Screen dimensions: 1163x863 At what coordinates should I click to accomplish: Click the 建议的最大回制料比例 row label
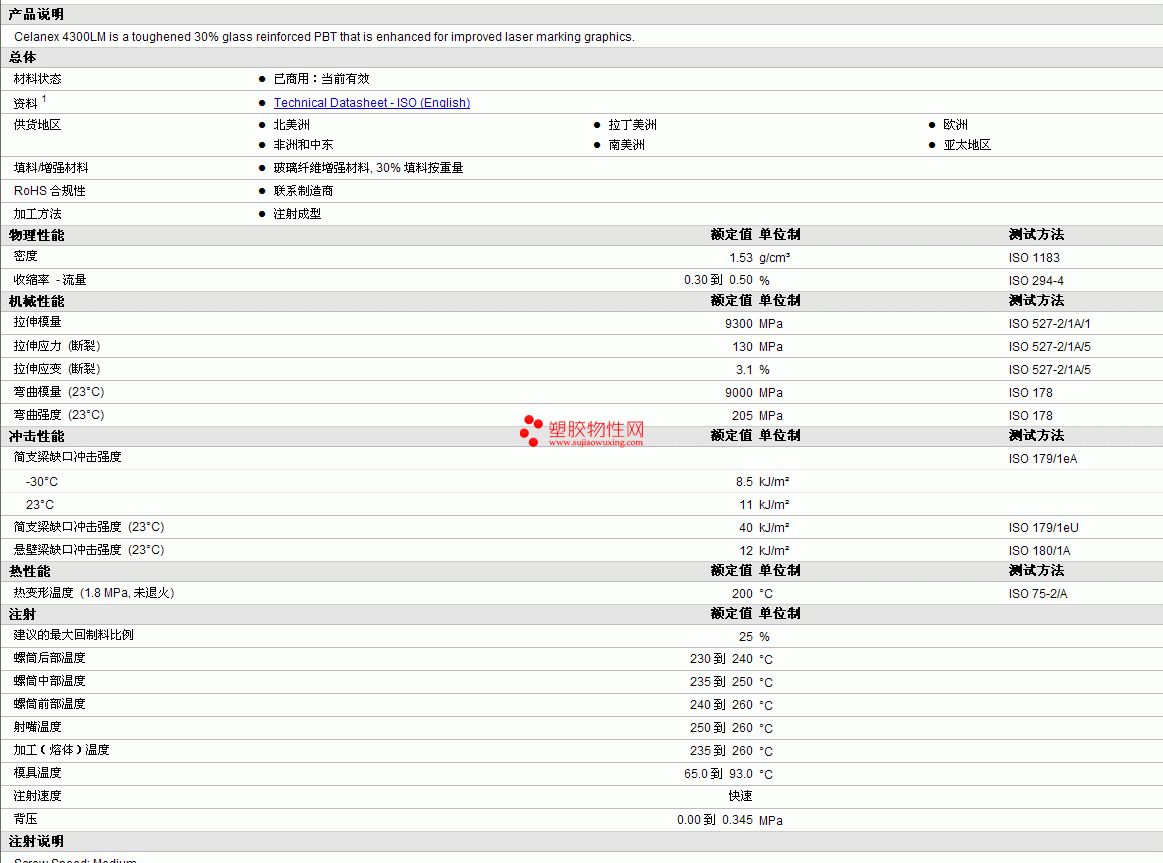73,635
